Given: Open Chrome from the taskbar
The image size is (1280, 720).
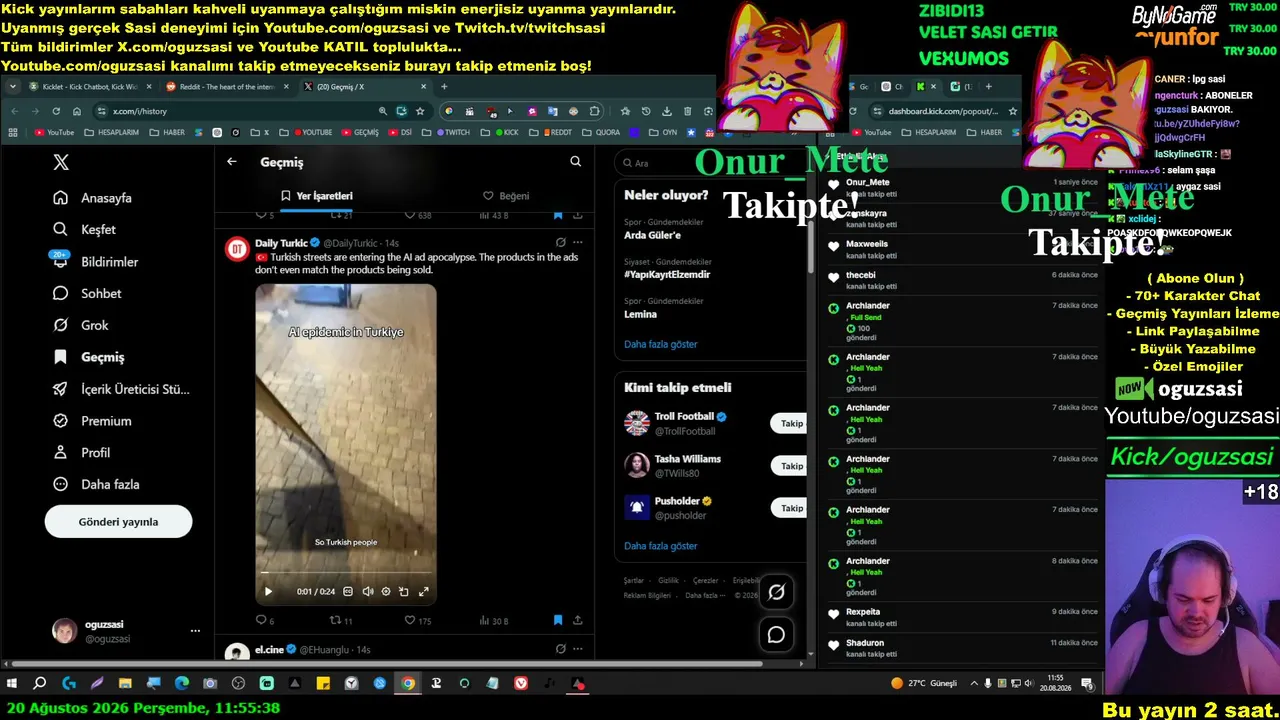Looking at the screenshot, I should (x=408, y=684).
